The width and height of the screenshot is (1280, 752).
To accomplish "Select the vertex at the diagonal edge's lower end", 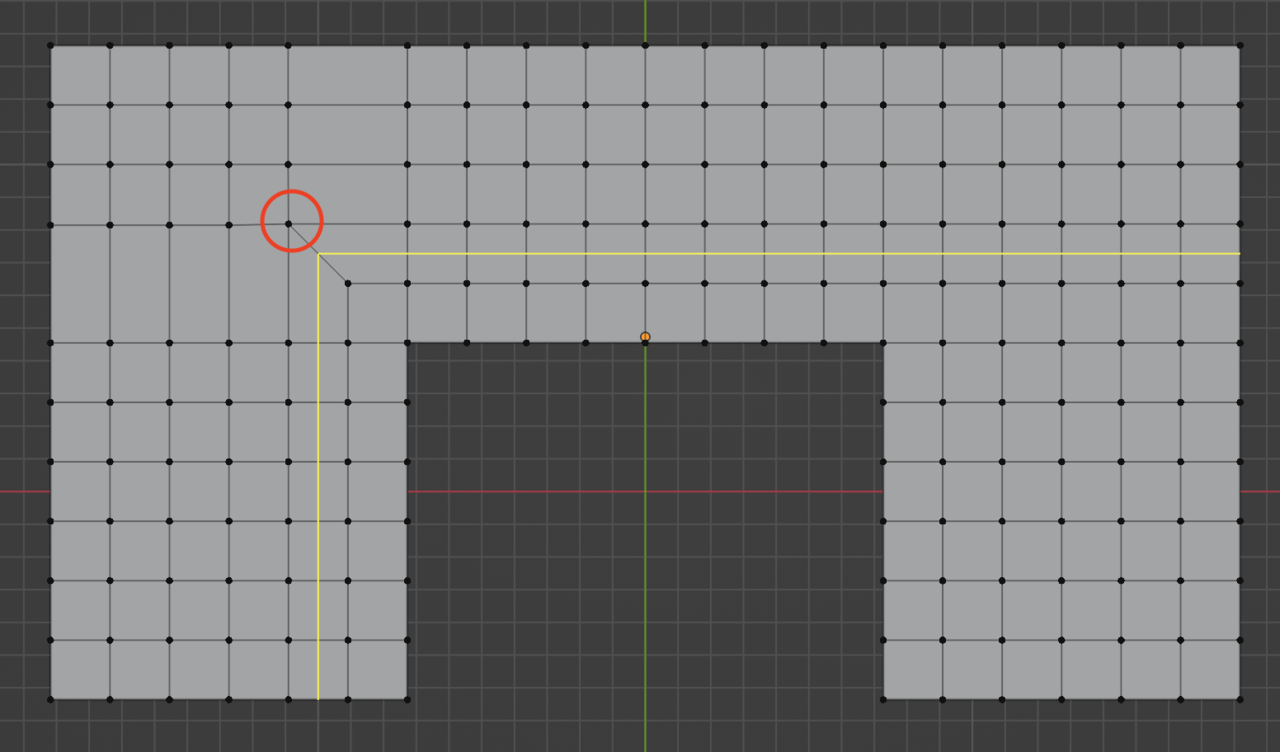I will tap(348, 283).
